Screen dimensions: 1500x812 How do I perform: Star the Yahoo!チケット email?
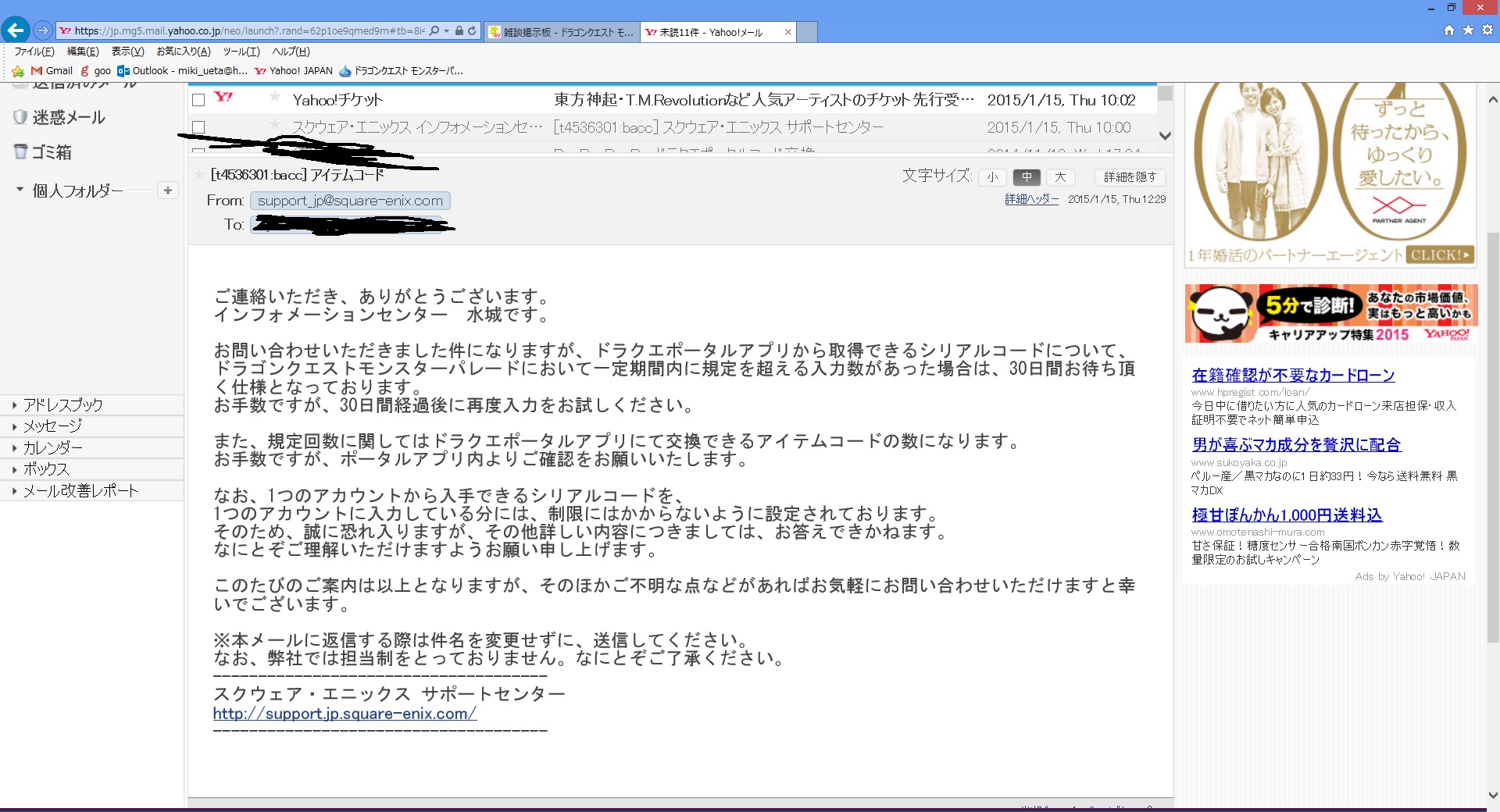click(x=274, y=98)
